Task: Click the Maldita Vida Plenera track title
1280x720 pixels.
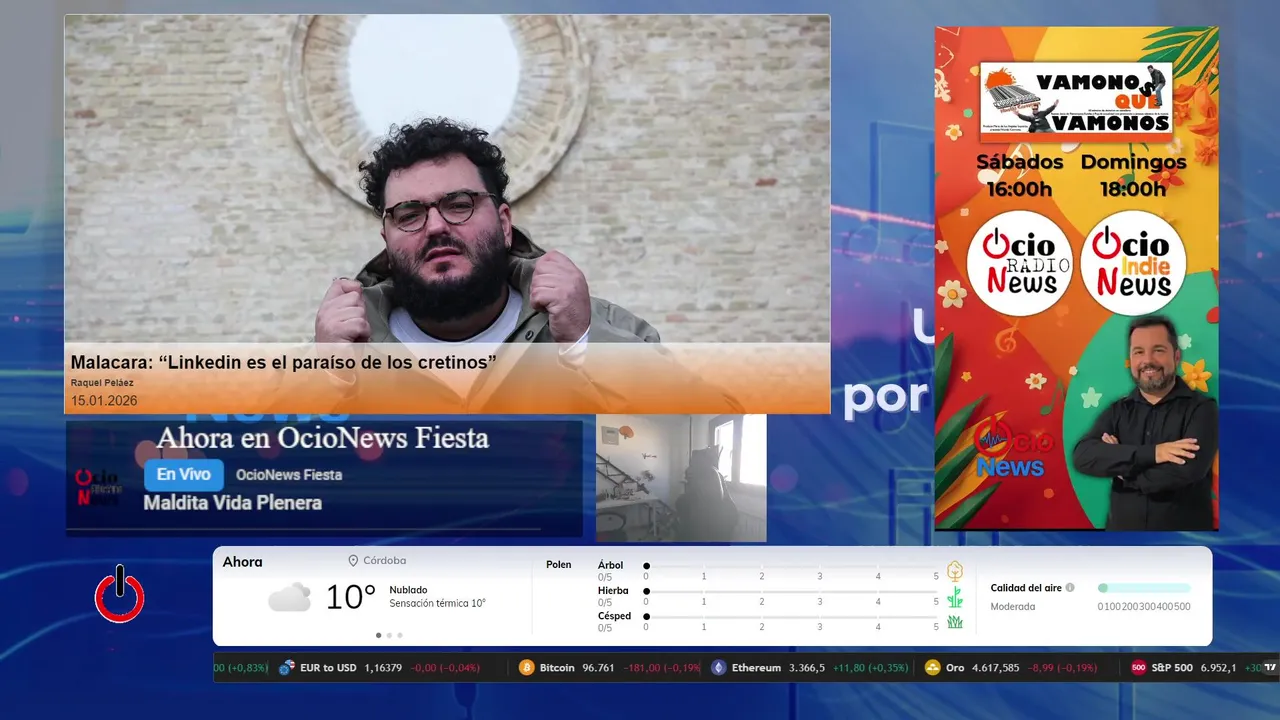Action: [233, 503]
